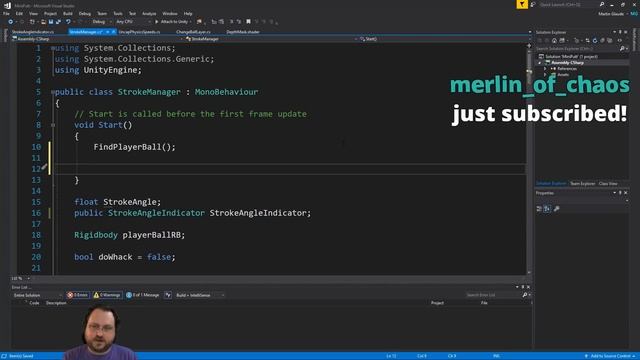Close the StrokeManager.cs tab
The height and width of the screenshot is (360, 640).
click(x=113, y=32)
